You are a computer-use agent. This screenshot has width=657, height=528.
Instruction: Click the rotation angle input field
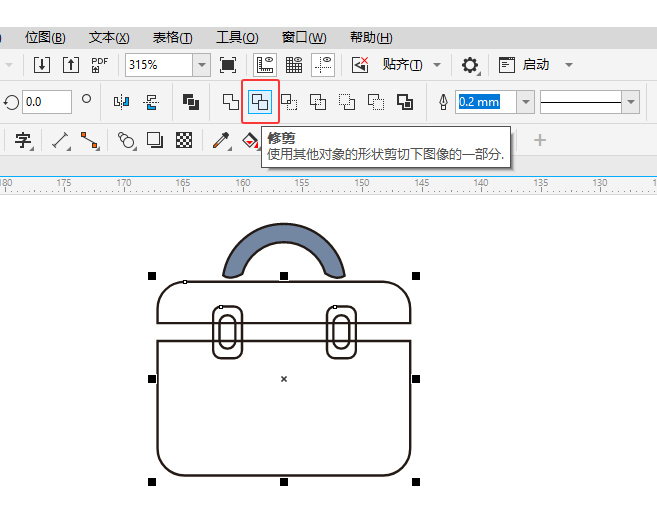[46, 101]
